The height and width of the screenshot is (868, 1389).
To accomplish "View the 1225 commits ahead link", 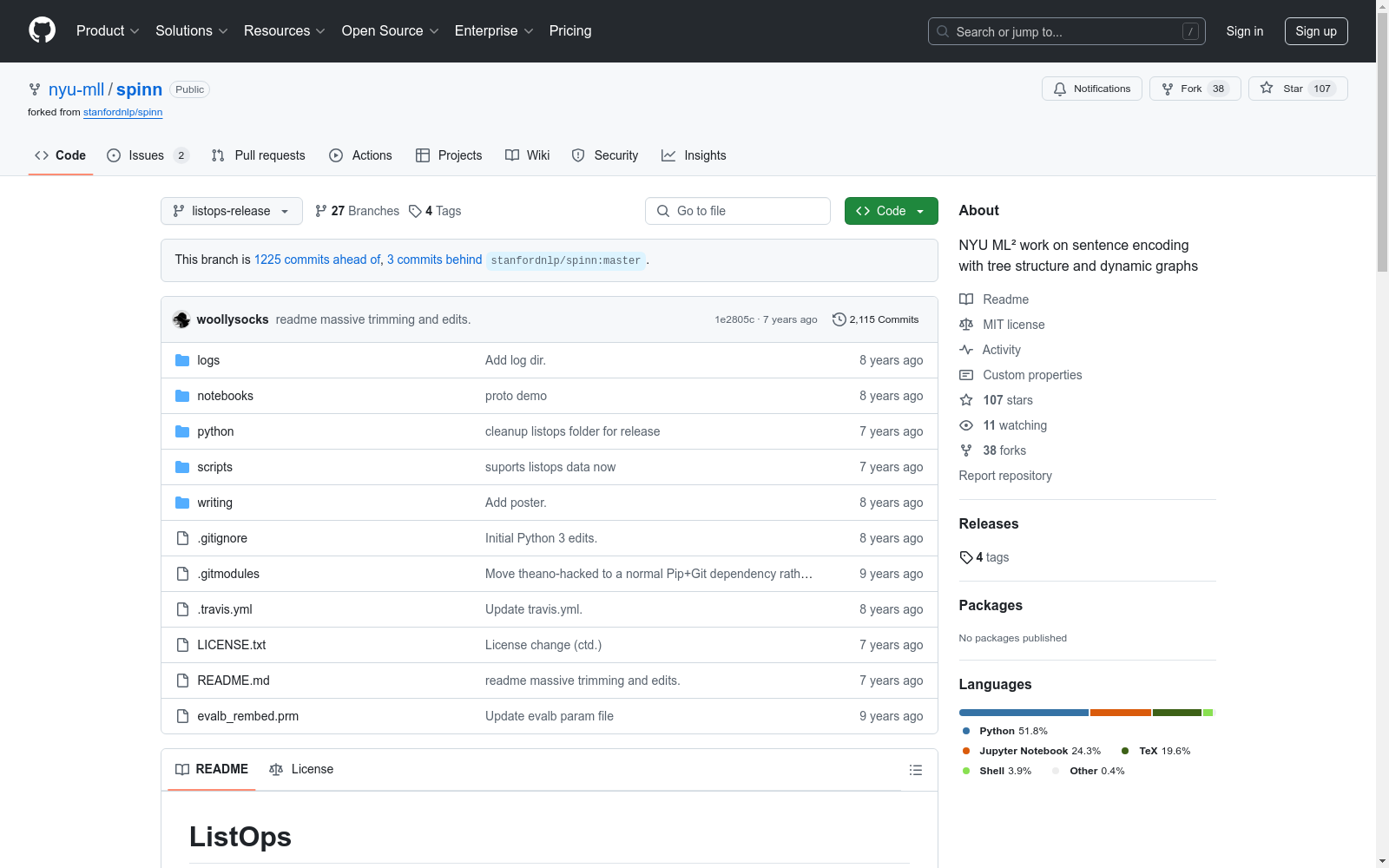I will (318, 260).
